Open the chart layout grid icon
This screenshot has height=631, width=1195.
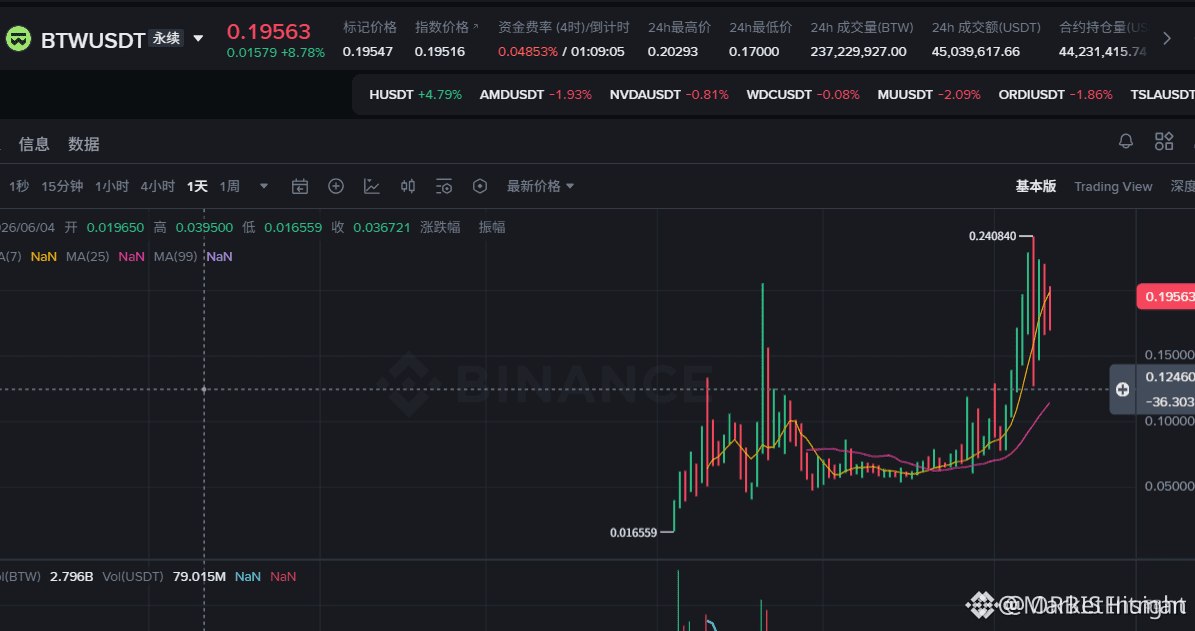(1164, 141)
